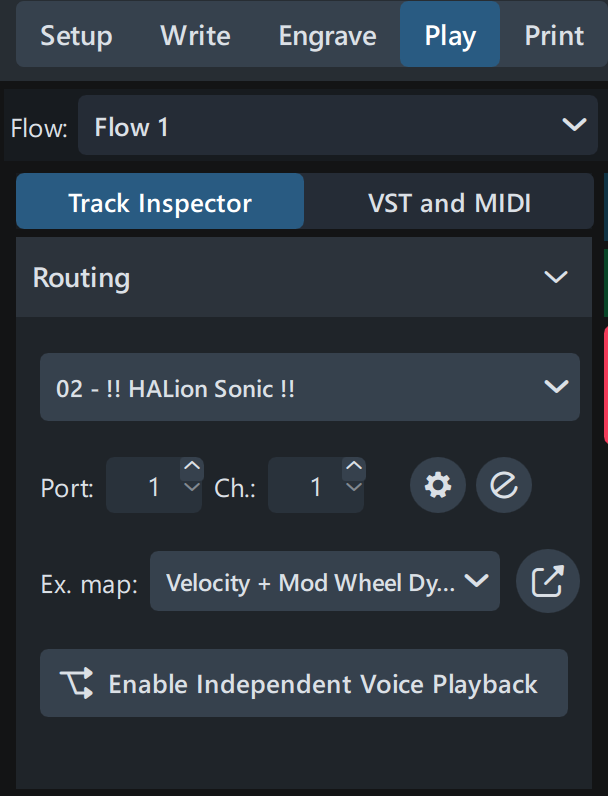Open the expression map dropdown
The image size is (608, 796).
pos(324,582)
